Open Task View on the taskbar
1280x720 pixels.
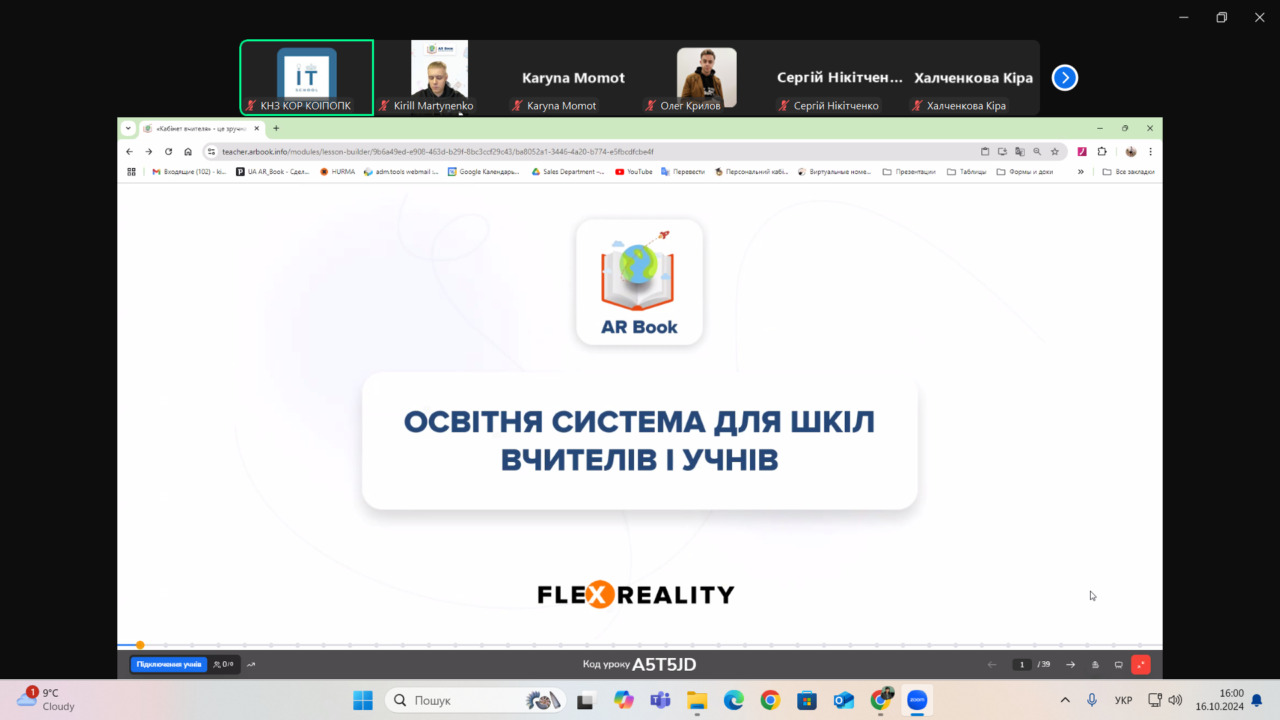coord(587,700)
